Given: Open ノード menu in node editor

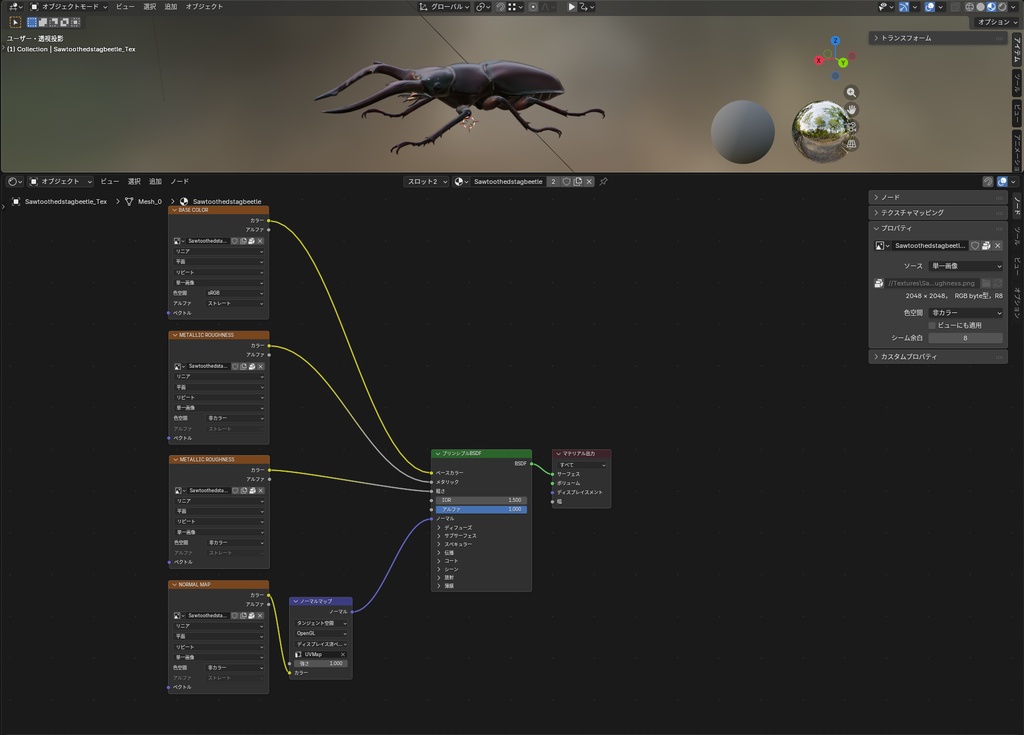Looking at the screenshot, I should [180, 182].
